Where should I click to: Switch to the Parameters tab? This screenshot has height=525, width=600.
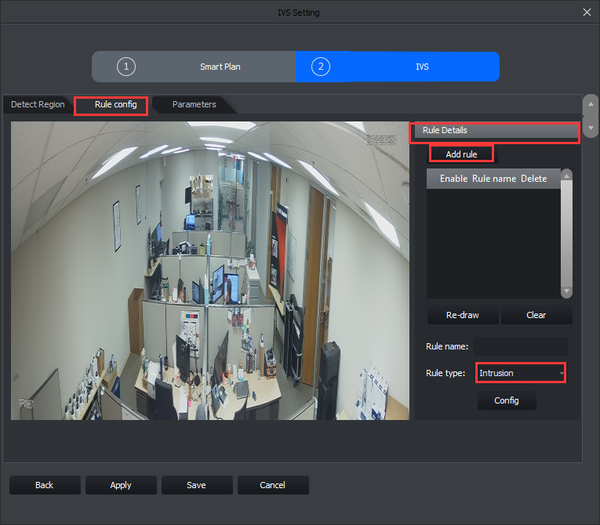coord(194,104)
